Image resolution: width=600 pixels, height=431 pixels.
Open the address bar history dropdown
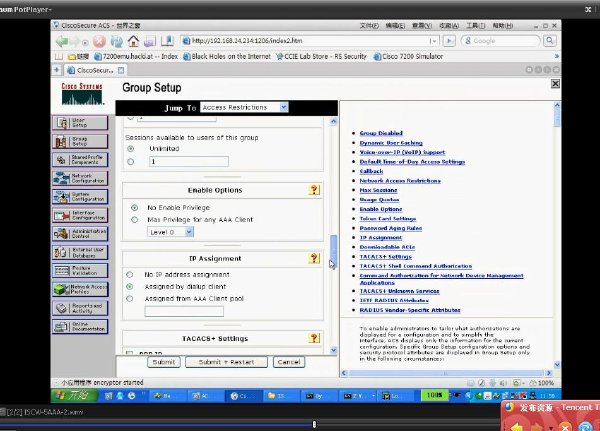[x=434, y=41]
